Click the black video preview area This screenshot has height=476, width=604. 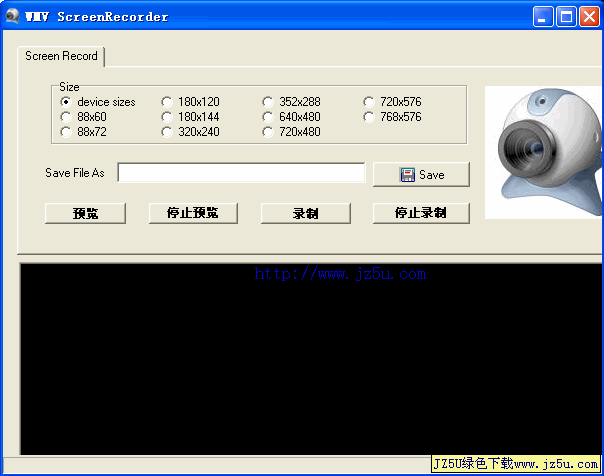coord(311,359)
